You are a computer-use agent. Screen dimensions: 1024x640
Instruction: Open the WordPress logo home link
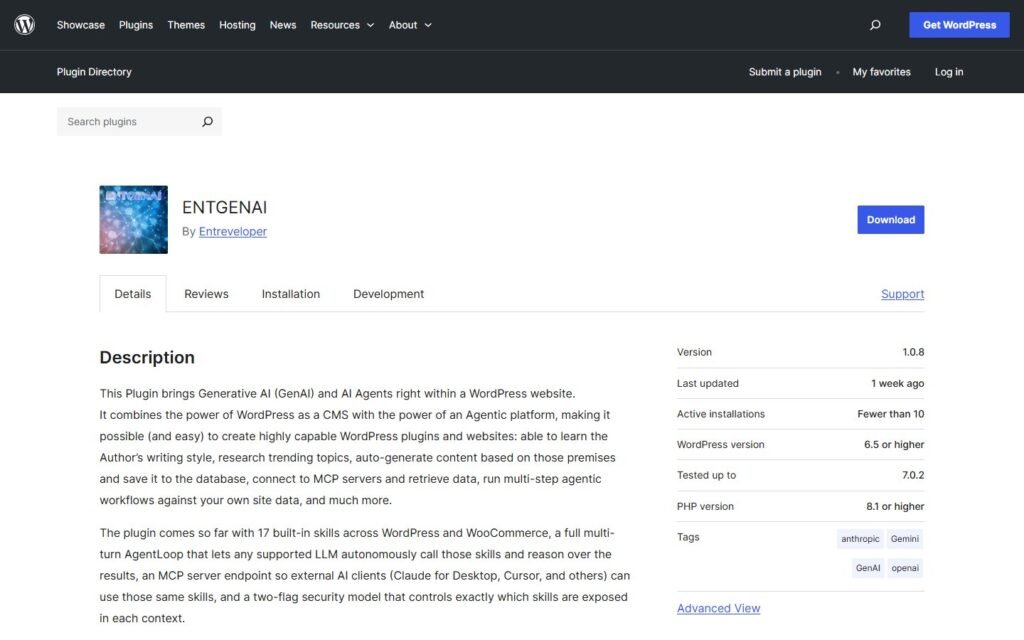tap(24, 25)
